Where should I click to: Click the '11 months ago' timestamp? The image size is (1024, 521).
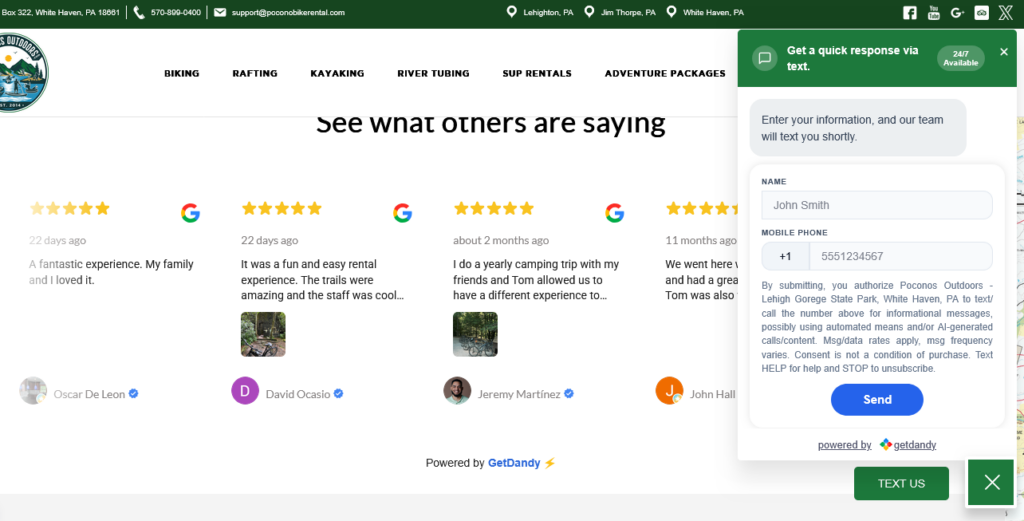tap(701, 240)
